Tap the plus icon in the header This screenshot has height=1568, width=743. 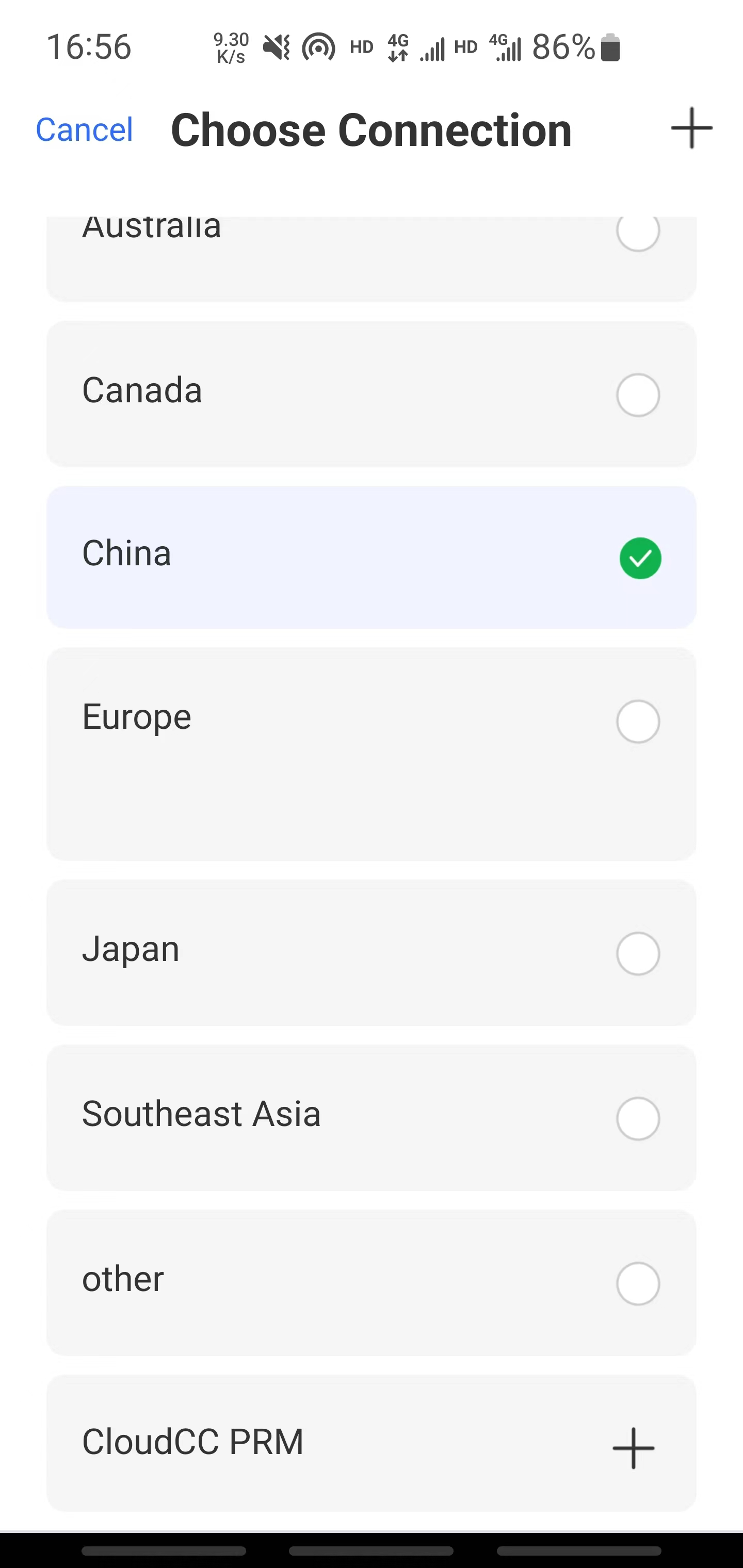(x=691, y=128)
